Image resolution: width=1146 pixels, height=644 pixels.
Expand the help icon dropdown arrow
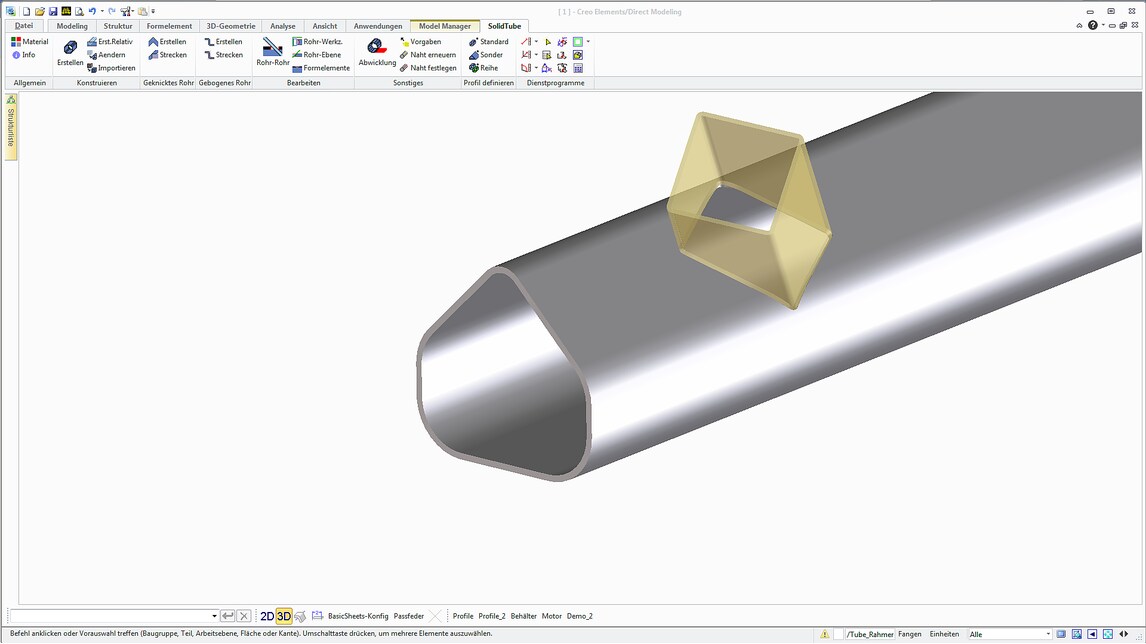point(1103,26)
